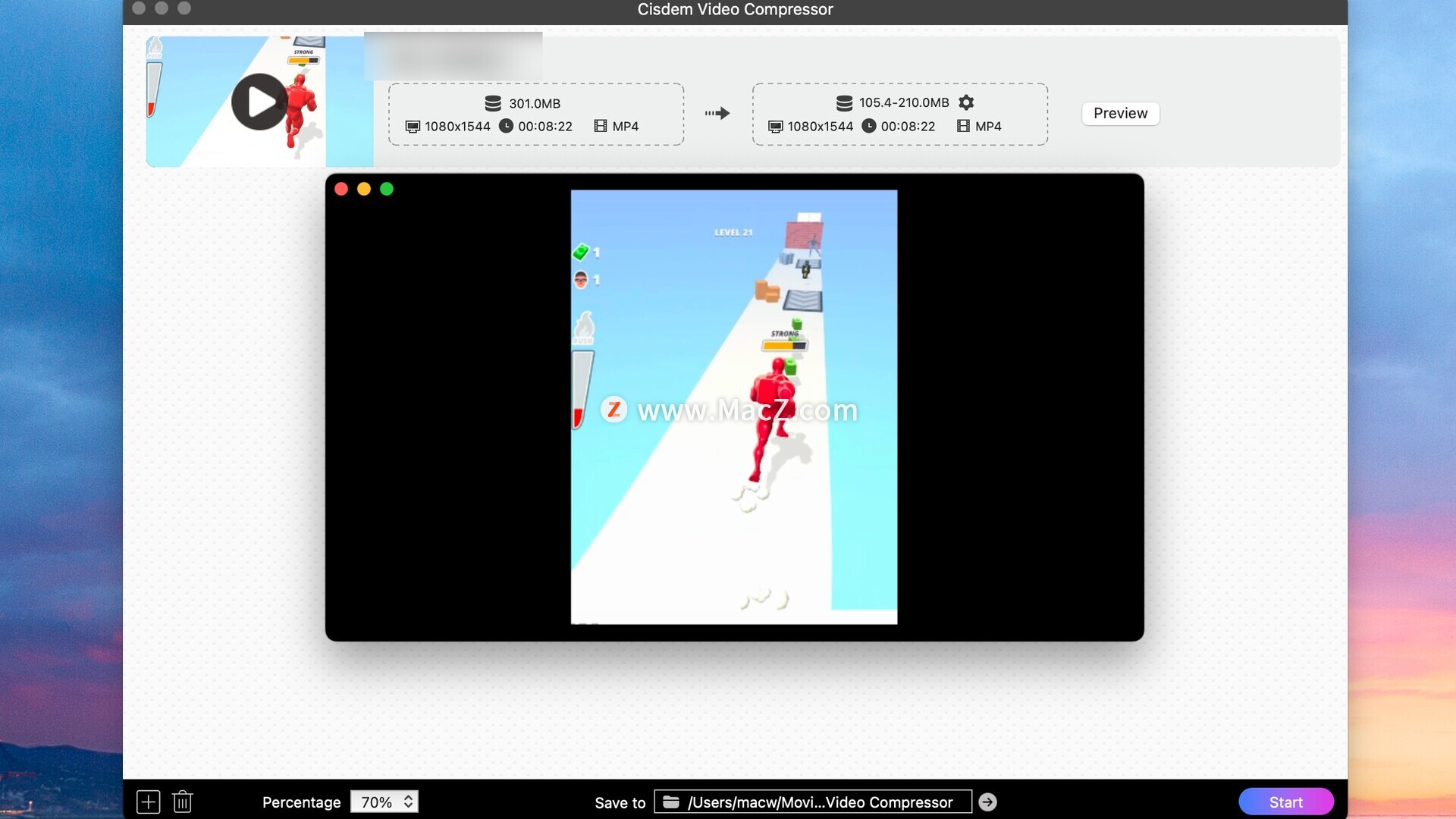Click the Save to path field

(x=819, y=802)
